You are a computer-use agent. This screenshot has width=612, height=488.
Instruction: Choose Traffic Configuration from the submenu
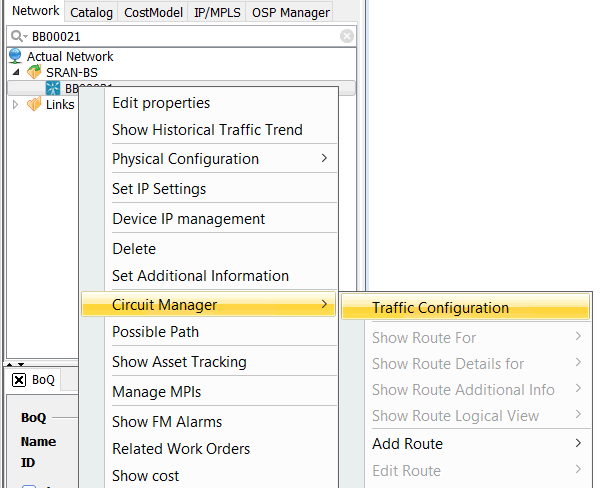(440, 308)
